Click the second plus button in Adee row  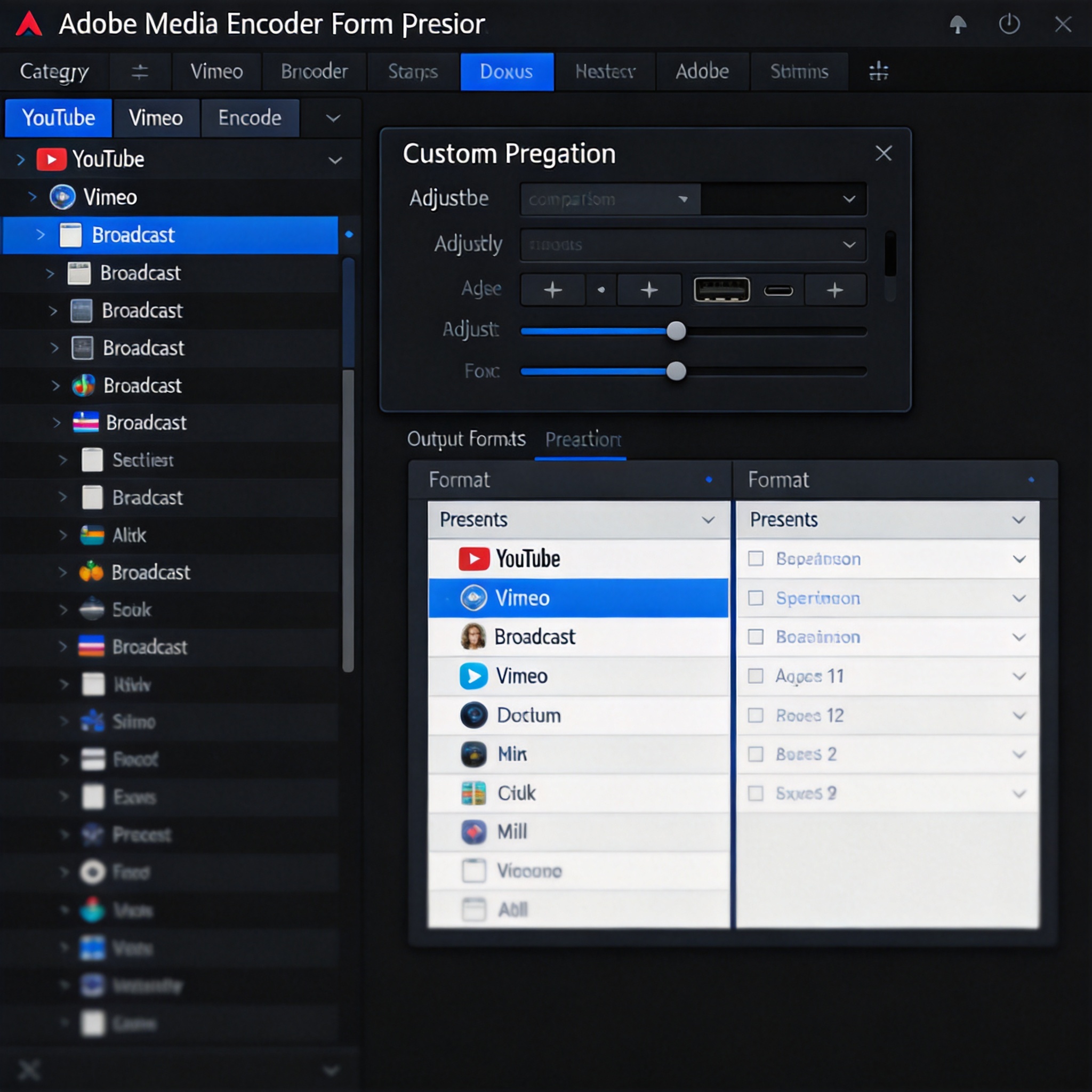[649, 290]
